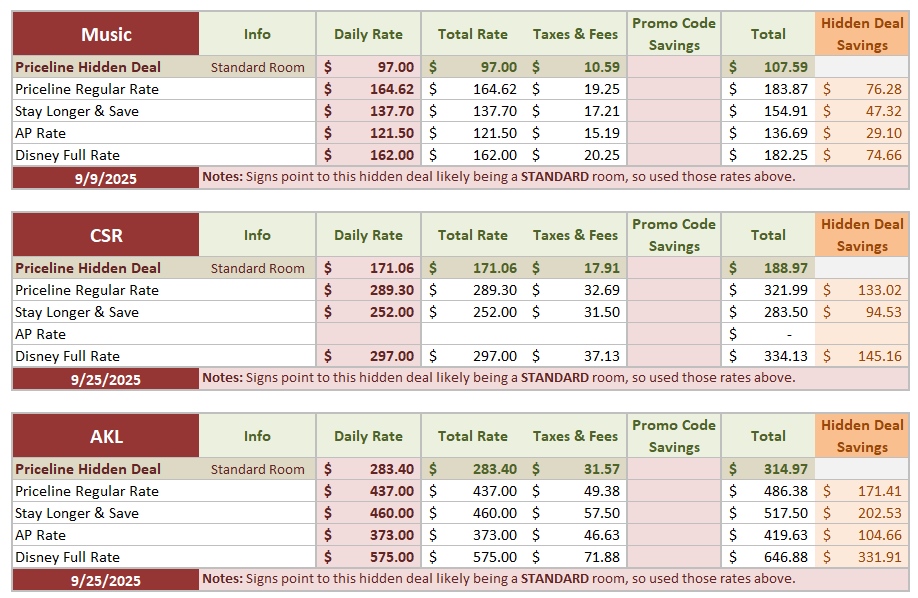Screen dimensions: 918x598
Task: Select the Music table title cell
Action: (106, 34)
